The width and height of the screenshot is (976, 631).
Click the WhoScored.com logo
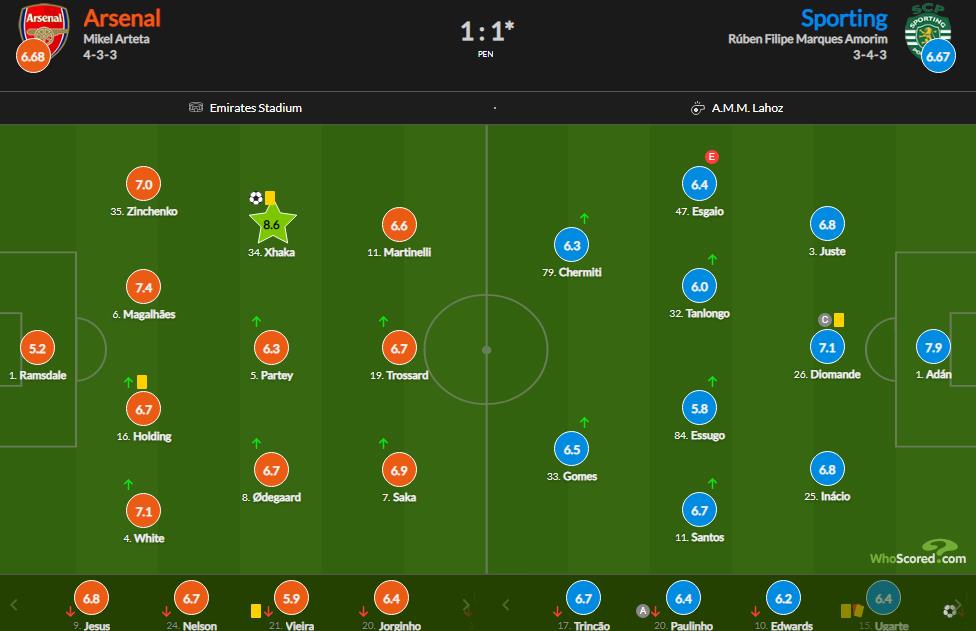point(917,554)
